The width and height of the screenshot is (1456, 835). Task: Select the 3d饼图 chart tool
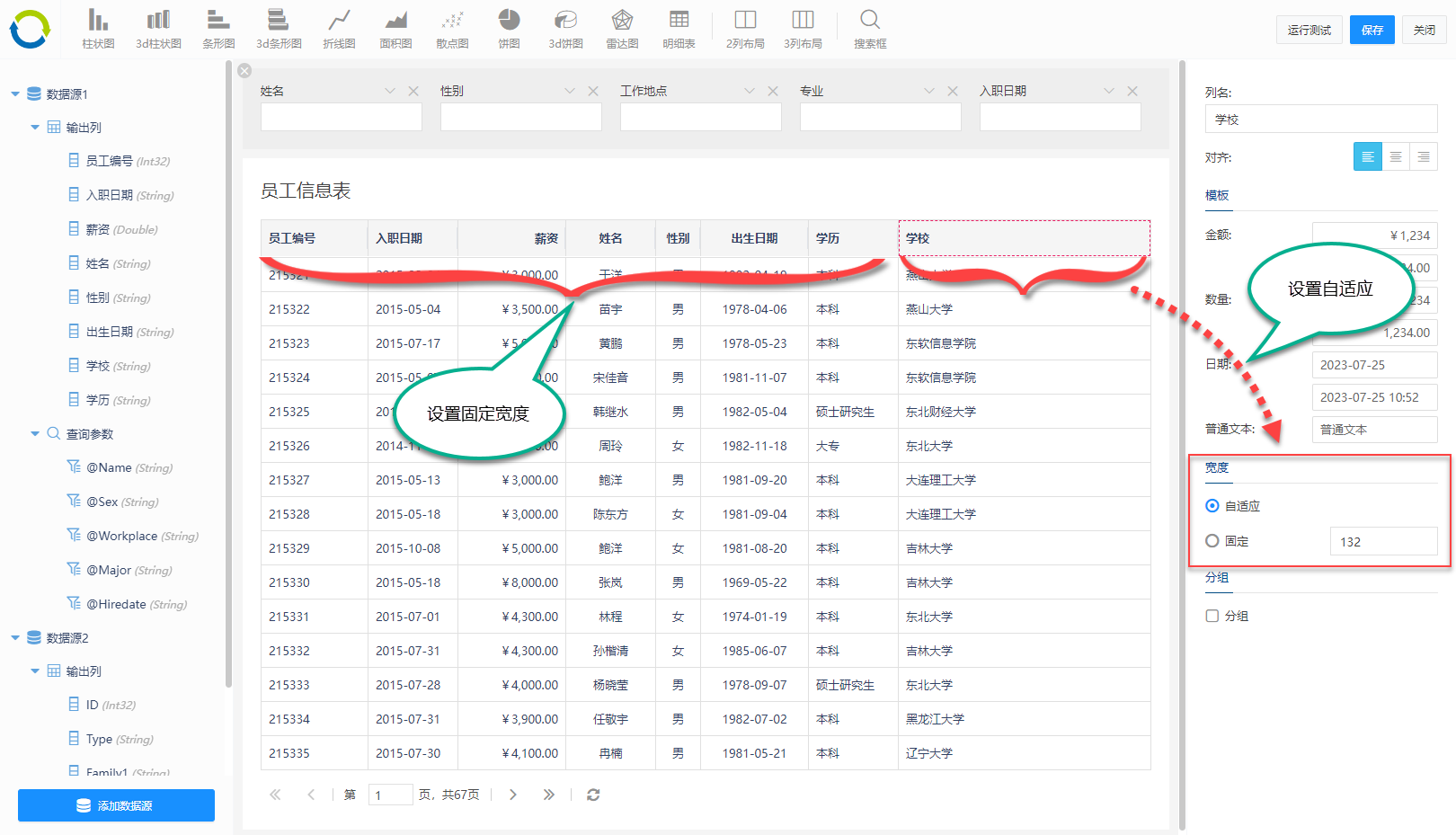pyautogui.click(x=566, y=29)
